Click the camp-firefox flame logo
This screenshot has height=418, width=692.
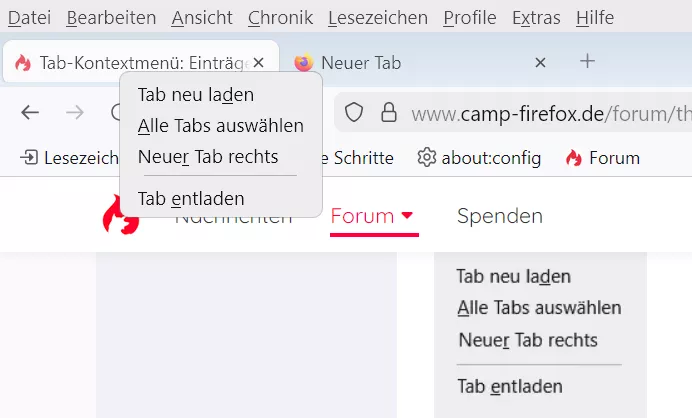[x=121, y=215]
